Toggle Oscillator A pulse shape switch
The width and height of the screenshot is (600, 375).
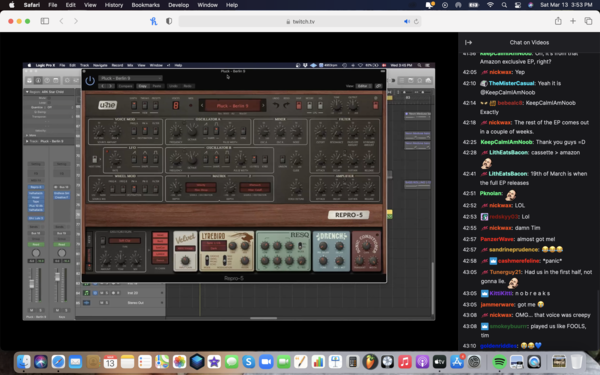point(216,131)
